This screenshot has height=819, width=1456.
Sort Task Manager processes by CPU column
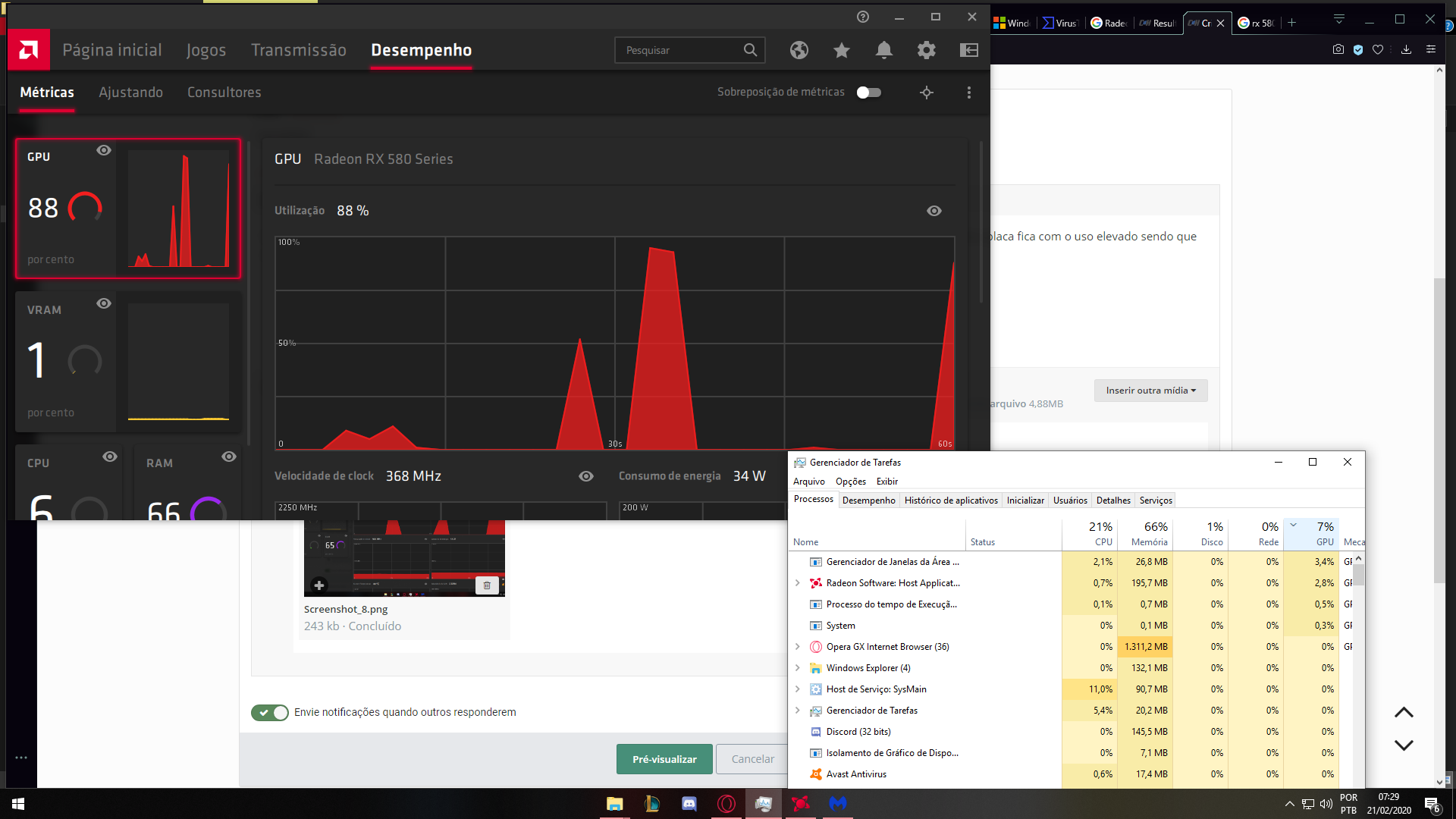[x=1089, y=534]
